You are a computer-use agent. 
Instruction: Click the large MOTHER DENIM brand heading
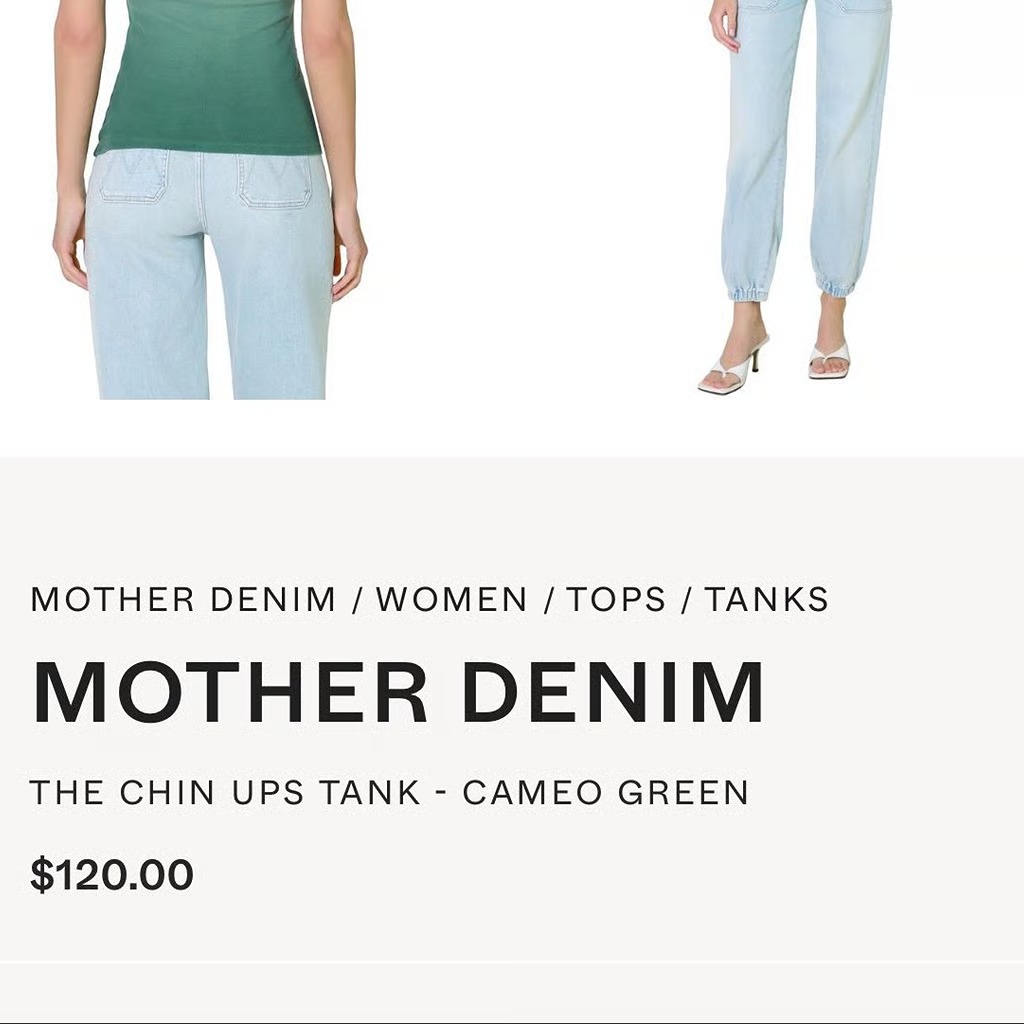click(398, 692)
